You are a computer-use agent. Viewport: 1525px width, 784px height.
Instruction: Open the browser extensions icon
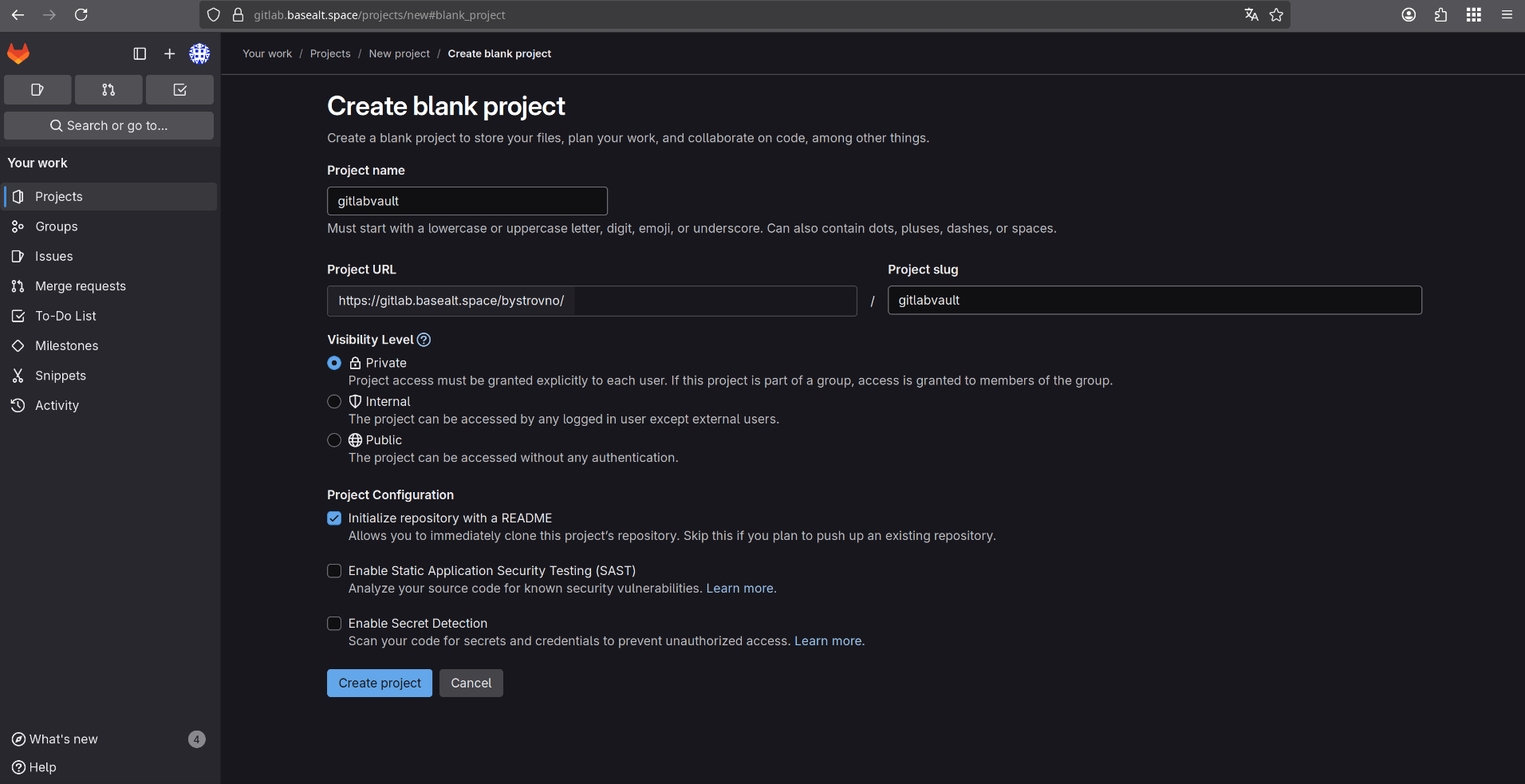tap(1441, 14)
